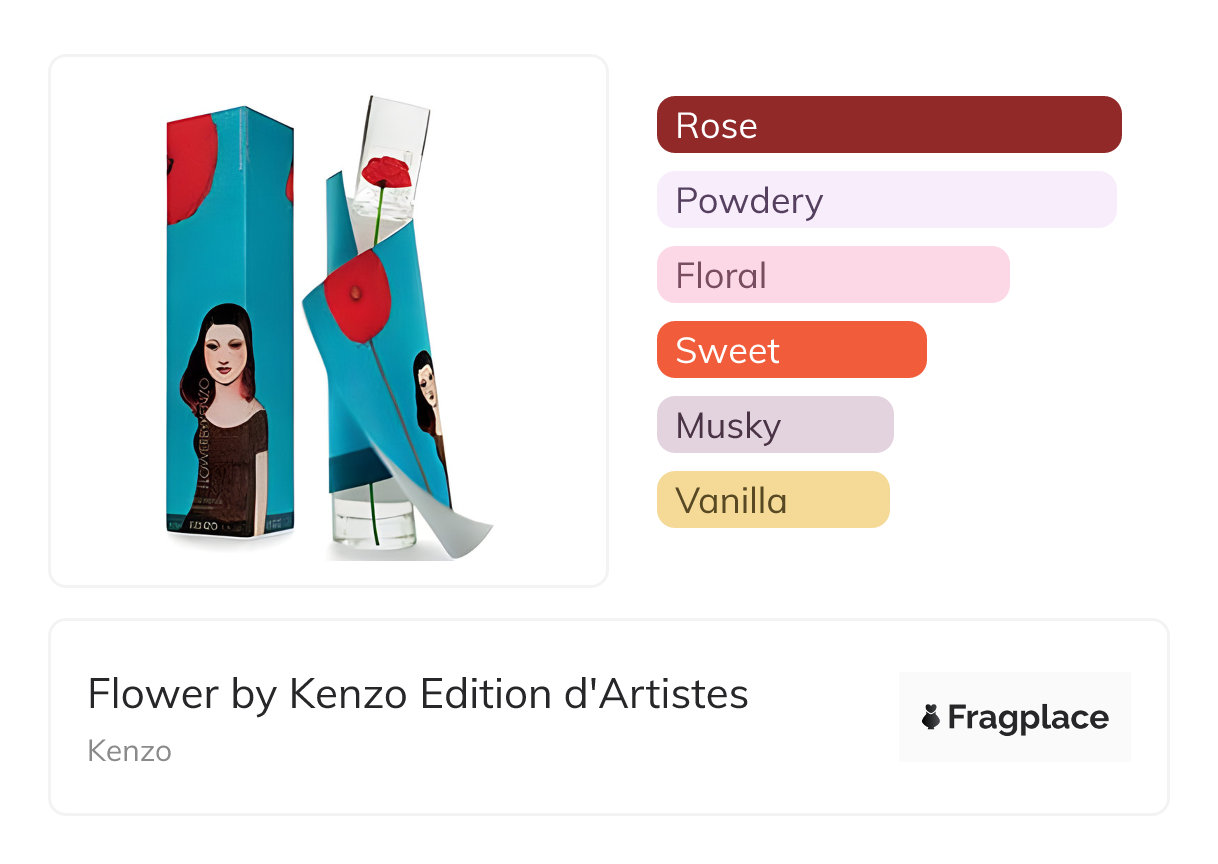Select the Rose accord bar

[x=889, y=125]
